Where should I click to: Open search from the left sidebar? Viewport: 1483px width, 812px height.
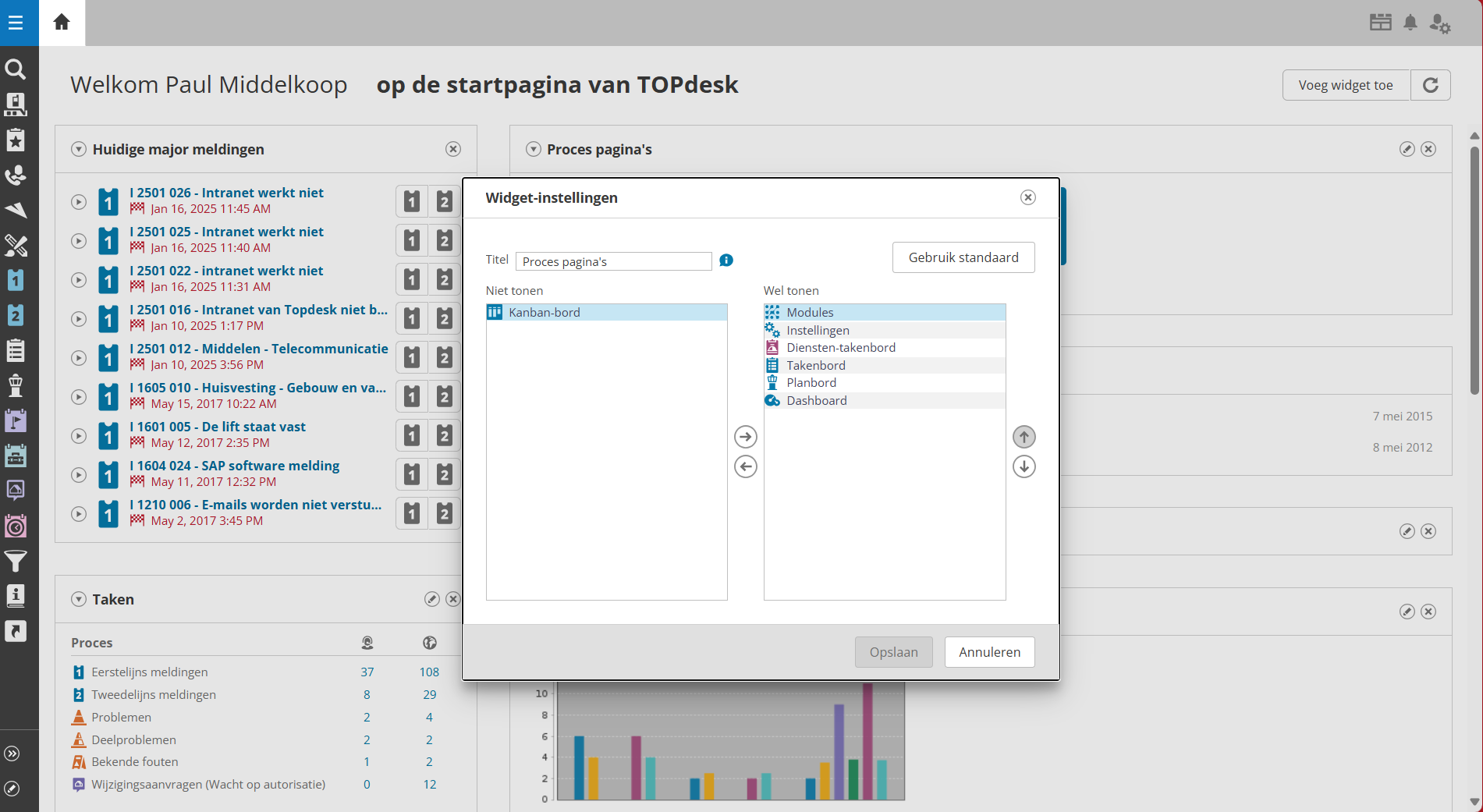pyautogui.click(x=16, y=69)
